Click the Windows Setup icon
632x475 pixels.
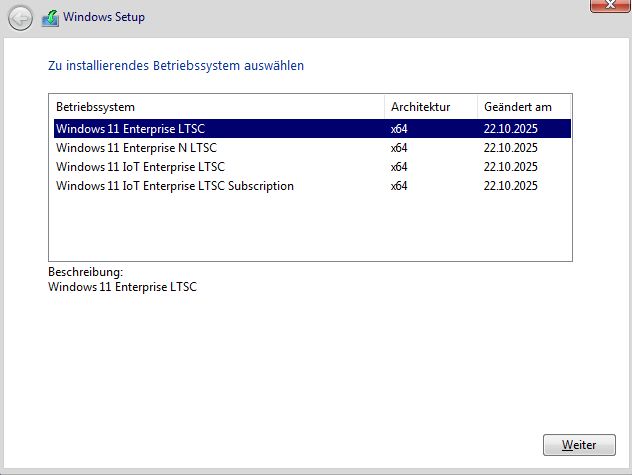point(50,18)
